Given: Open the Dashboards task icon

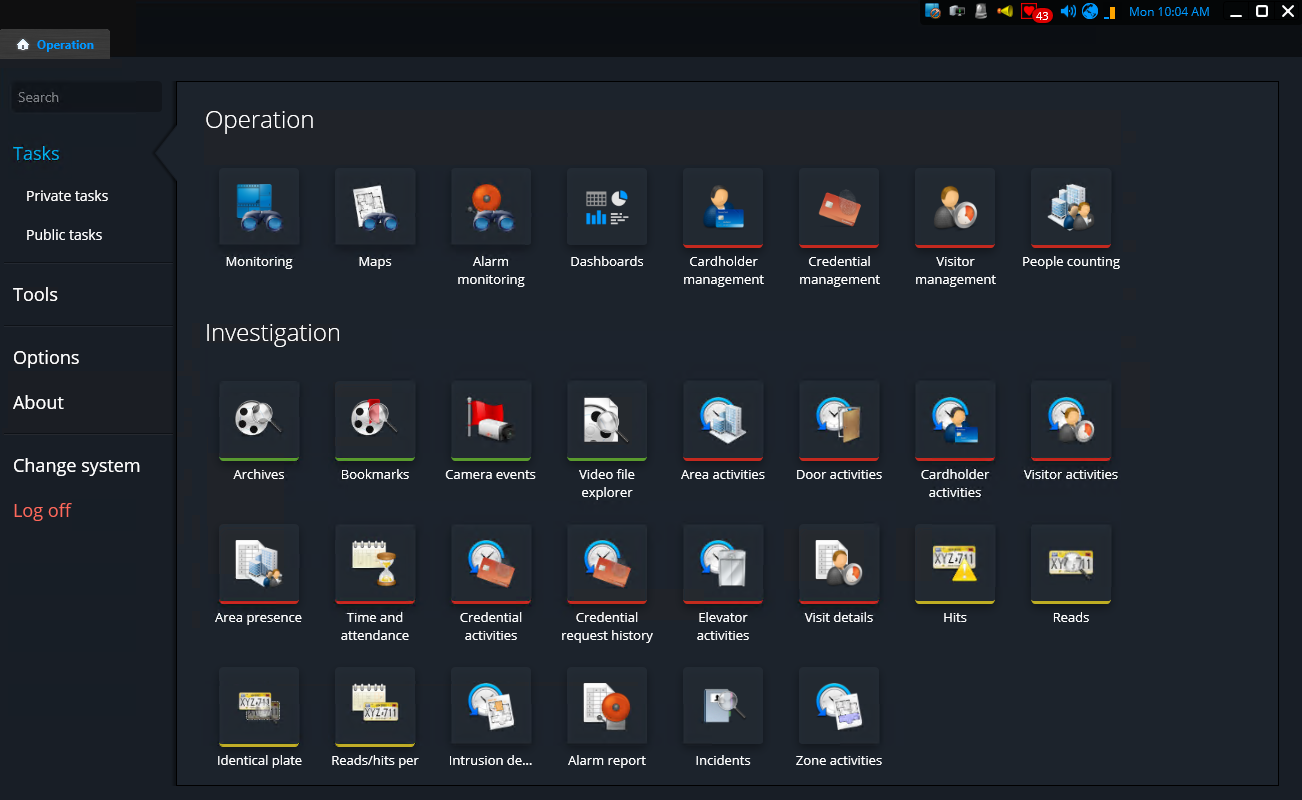Looking at the screenshot, I should tap(607, 207).
